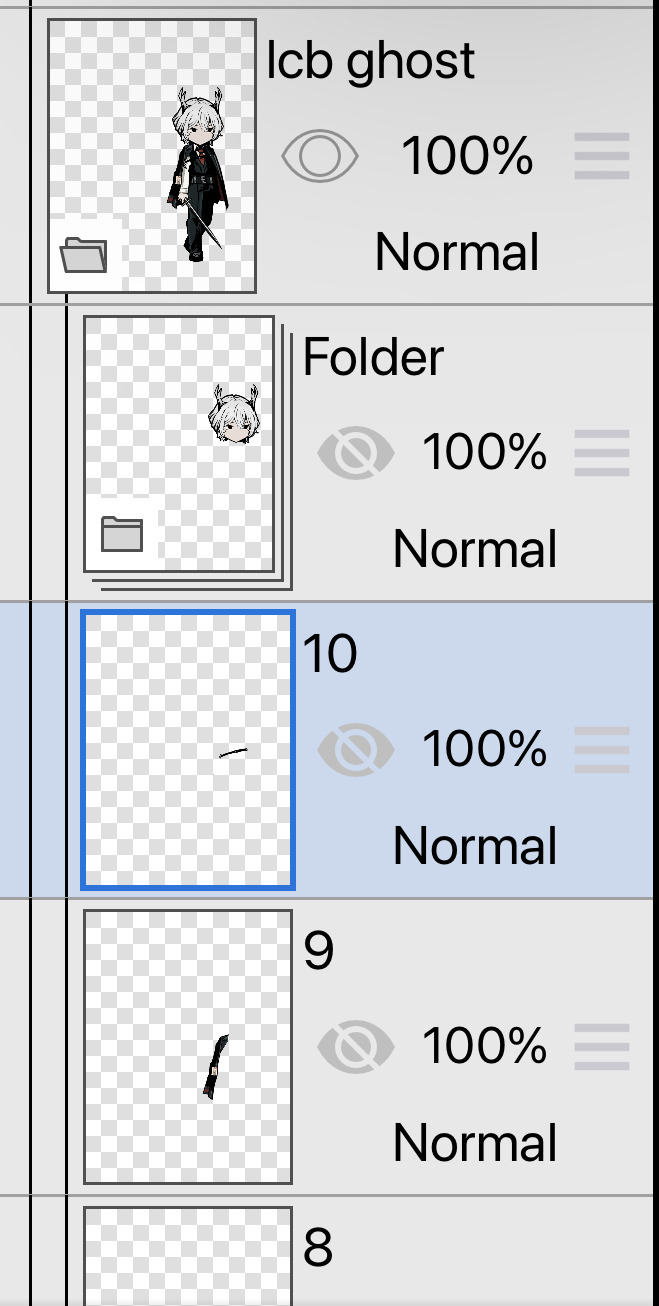Show hidden layer 9
This screenshot has height=1306, width=659.
355,1047
